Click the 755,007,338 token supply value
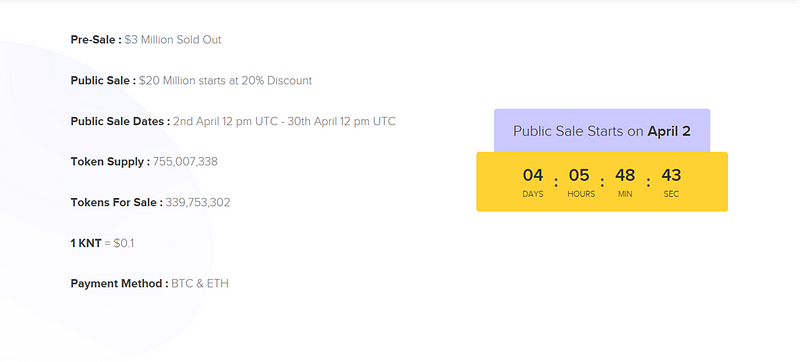Viewport: 800px width, 362px height. click(x=185, y=162)
